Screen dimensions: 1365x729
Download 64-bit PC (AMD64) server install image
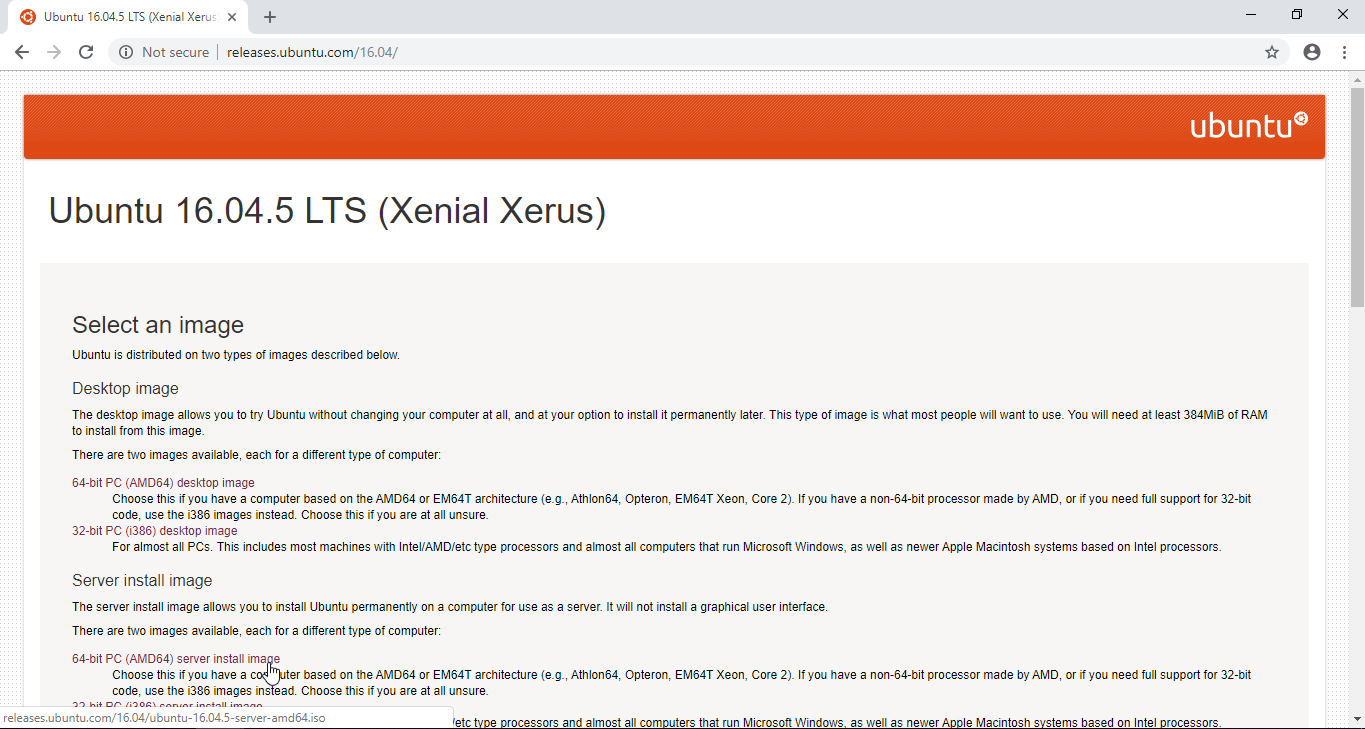point(176,659)
